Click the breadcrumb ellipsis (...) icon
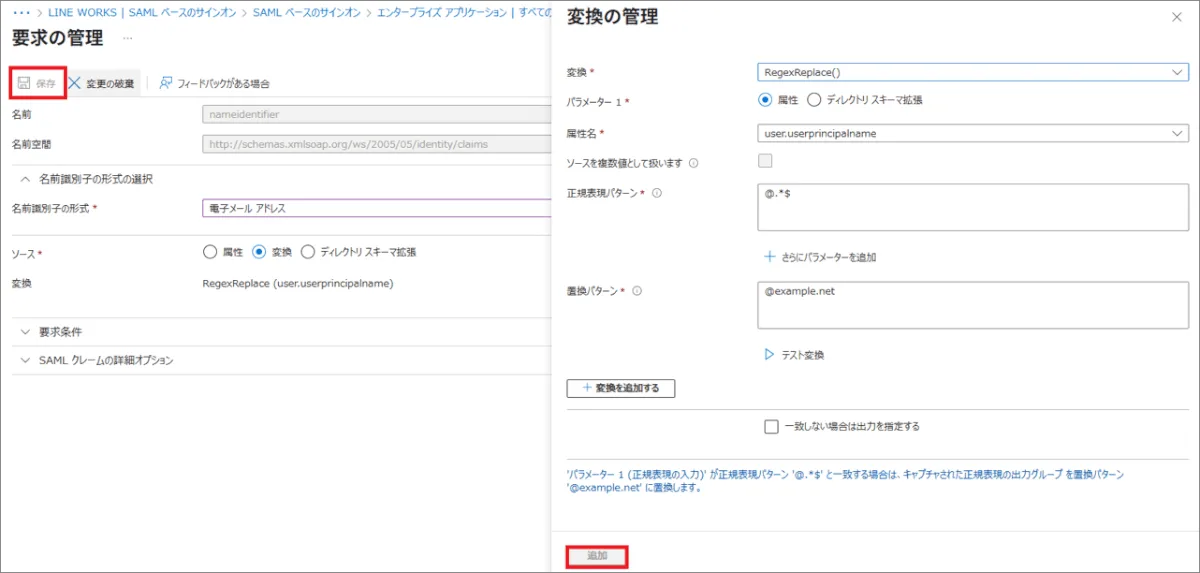This screenshot has width=1200, height=573. click(21, 12)
